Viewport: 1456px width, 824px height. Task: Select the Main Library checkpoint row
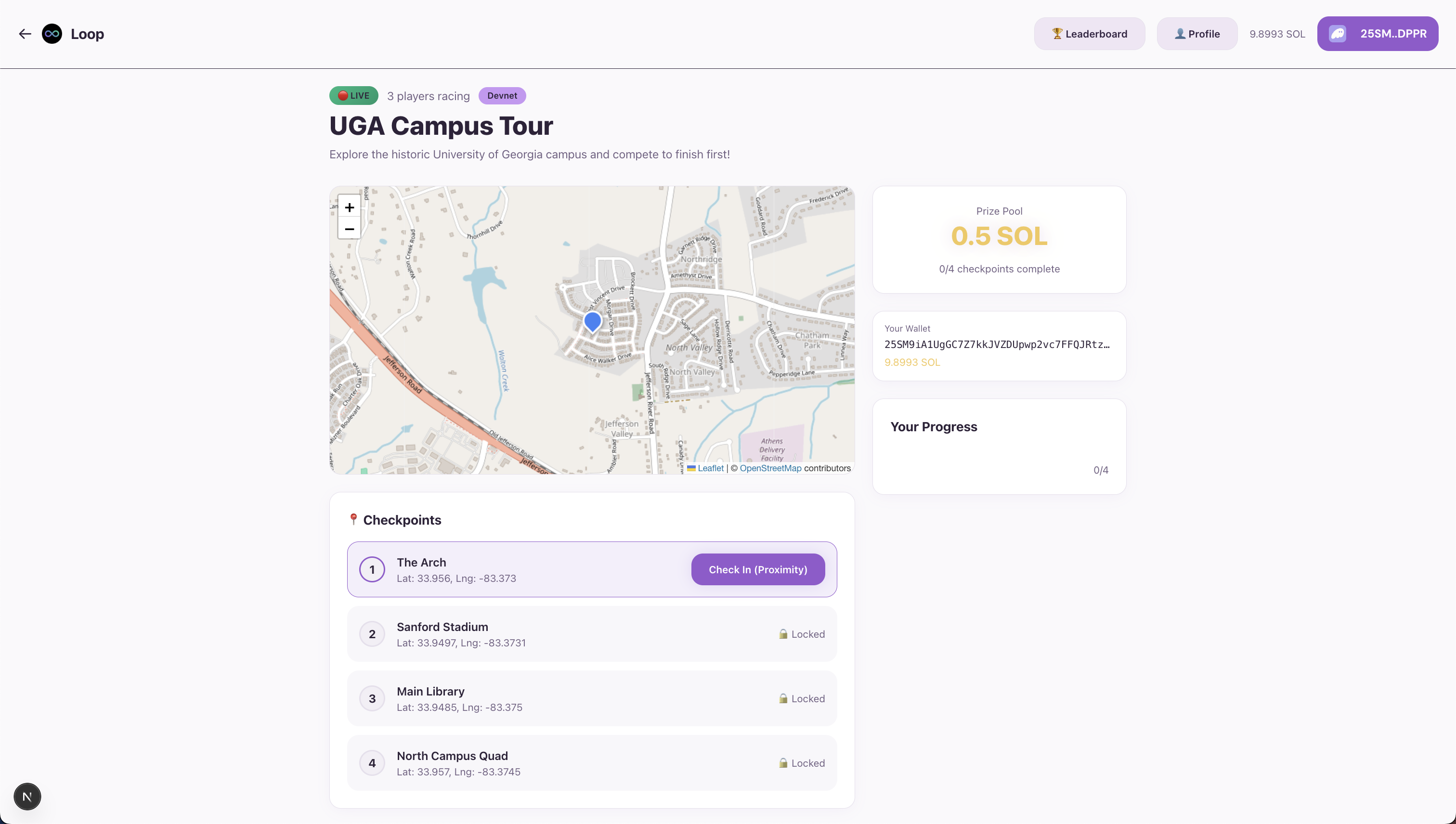[592, 698]
